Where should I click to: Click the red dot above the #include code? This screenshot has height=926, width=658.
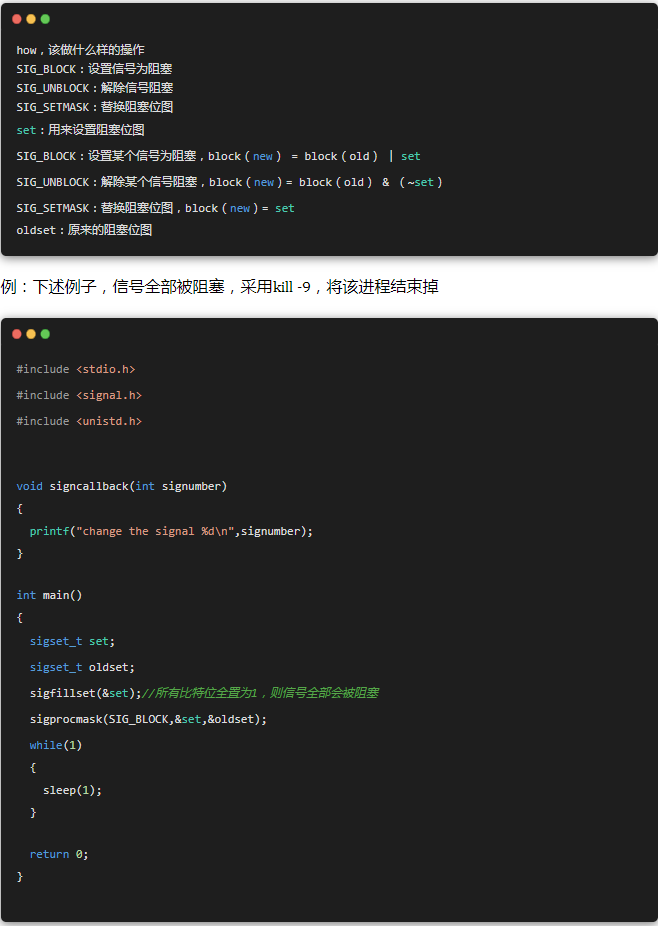17,334
